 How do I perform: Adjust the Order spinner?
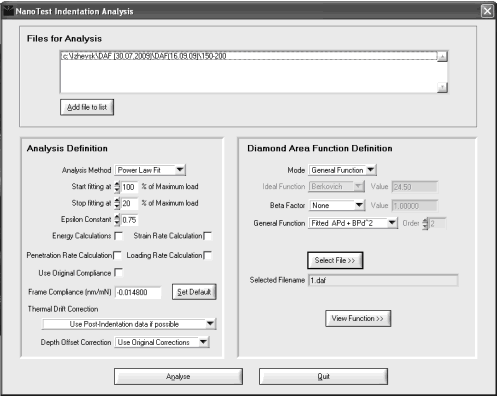click(425, 223)
